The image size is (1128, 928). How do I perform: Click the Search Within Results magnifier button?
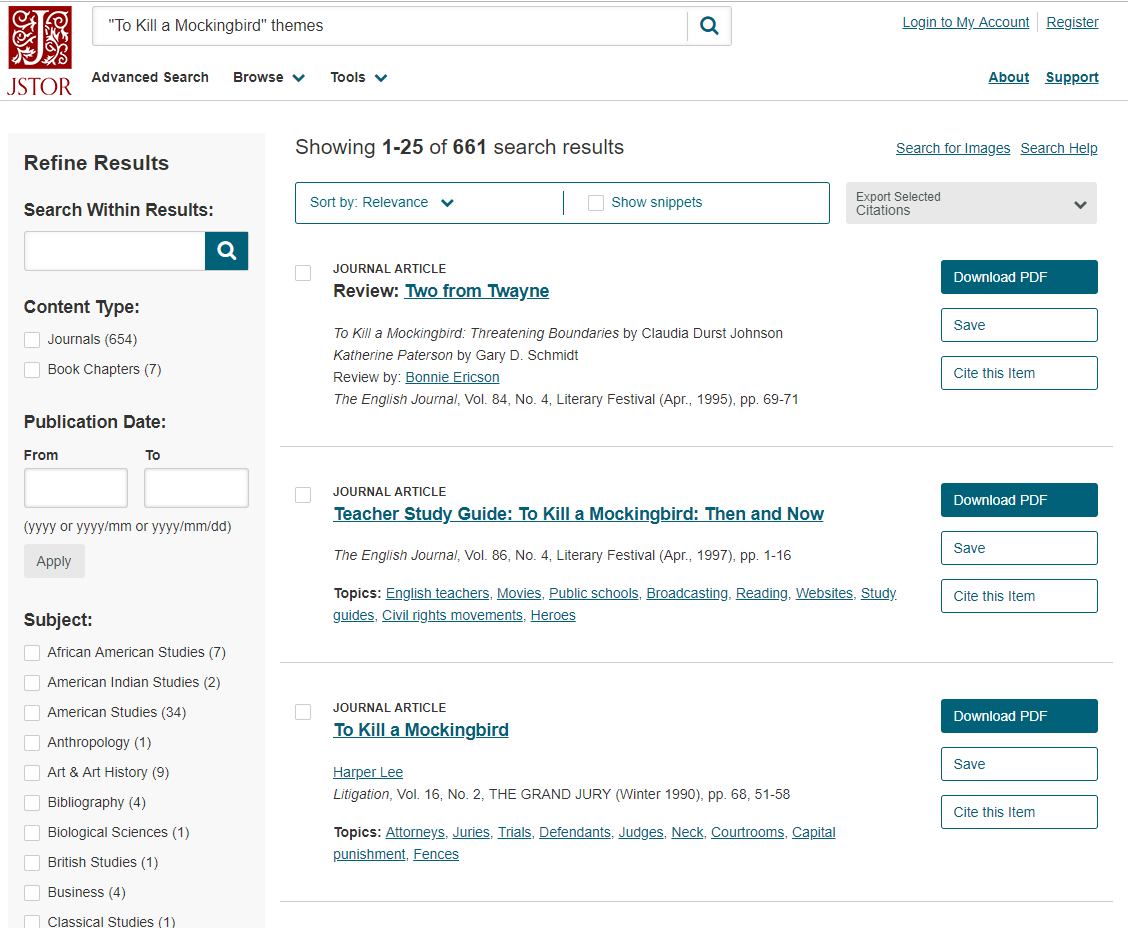click(x=227, y=251)
